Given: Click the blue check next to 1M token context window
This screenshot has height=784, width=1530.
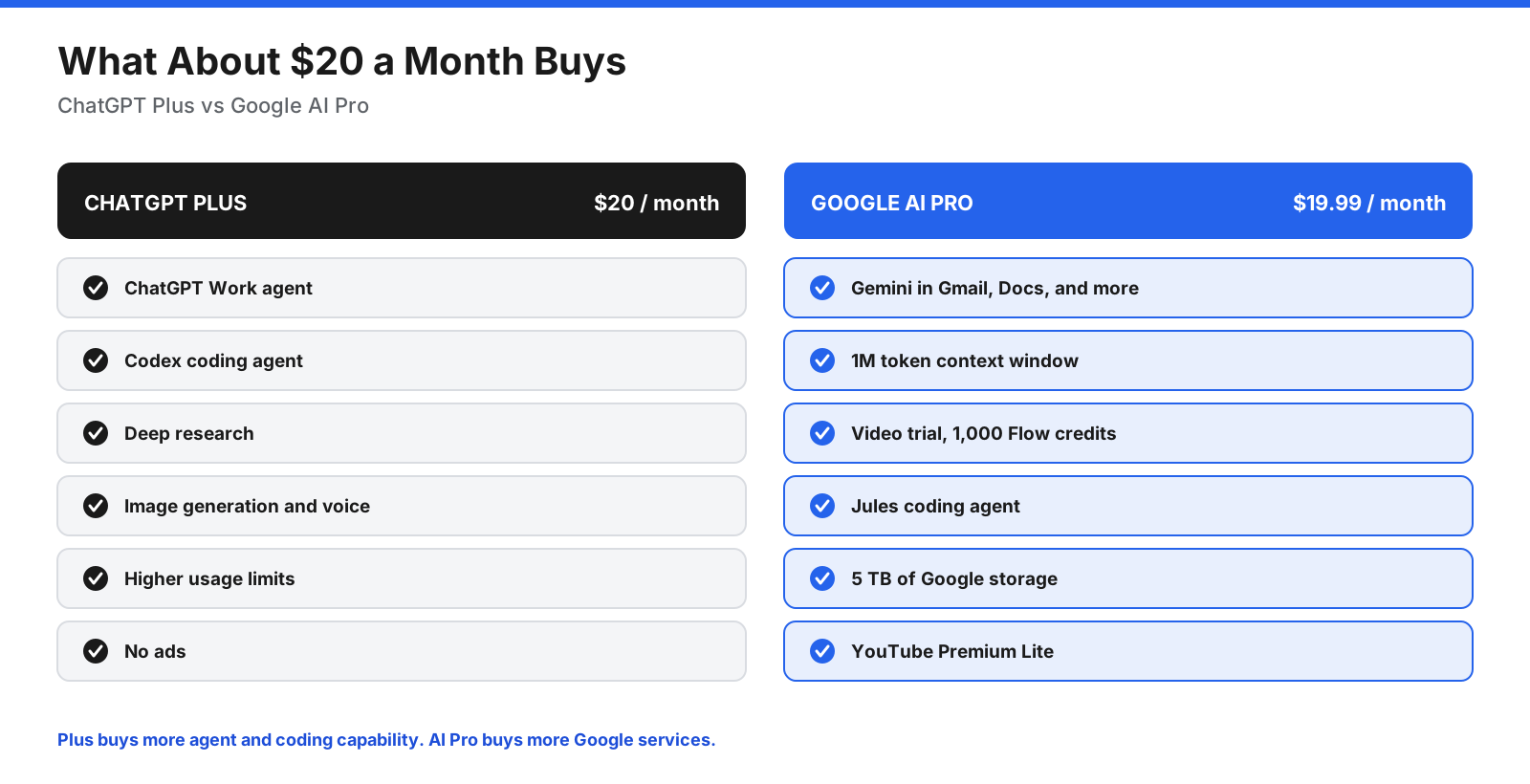Looking at the screenshot, I should 822,360.
